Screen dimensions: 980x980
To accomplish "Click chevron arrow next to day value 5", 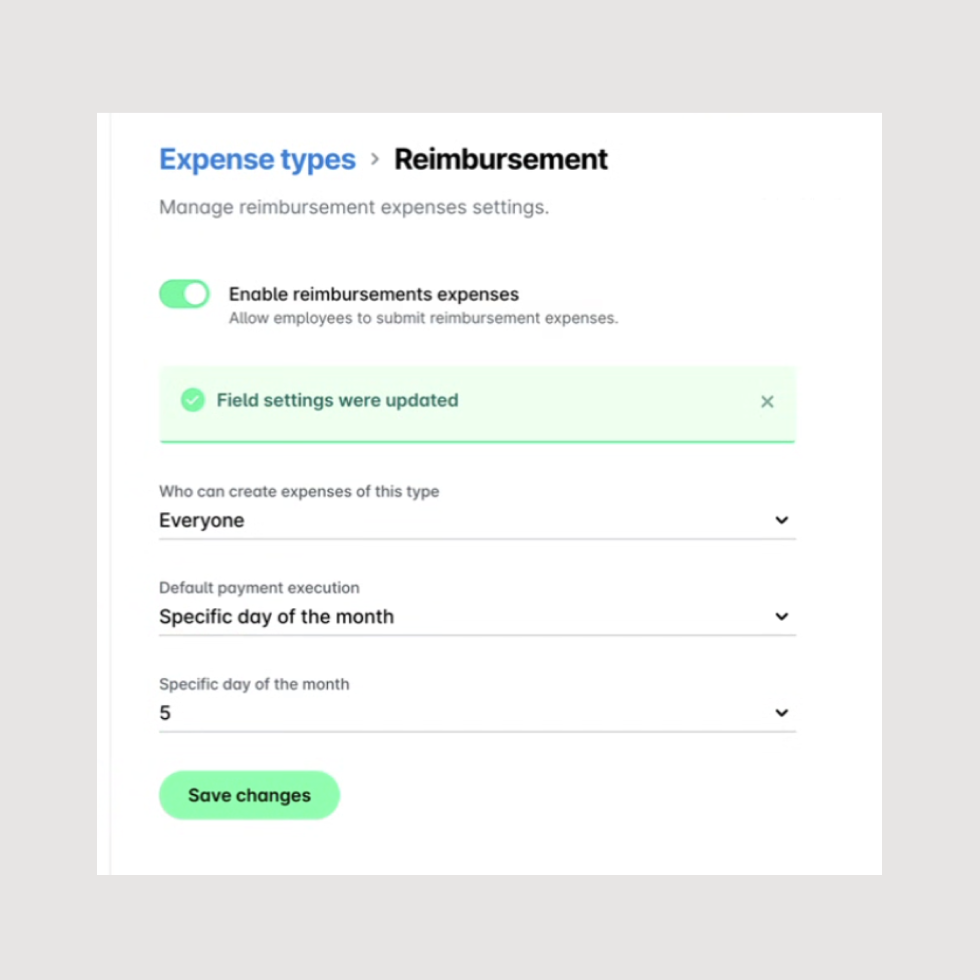I will (x=782, y=713).
